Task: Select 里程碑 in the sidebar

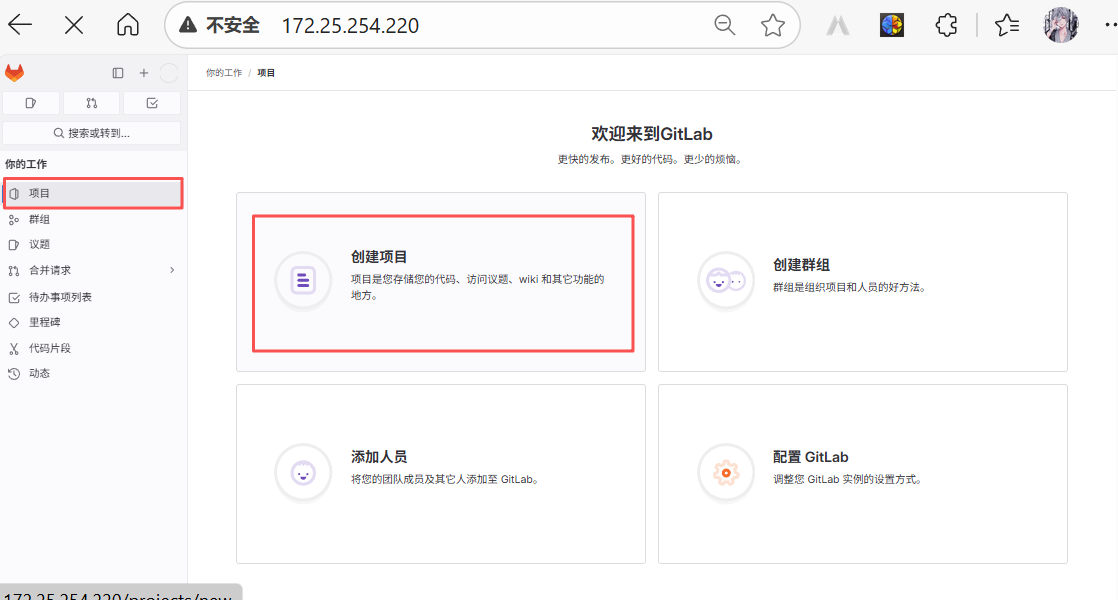Action: (93, 322)
